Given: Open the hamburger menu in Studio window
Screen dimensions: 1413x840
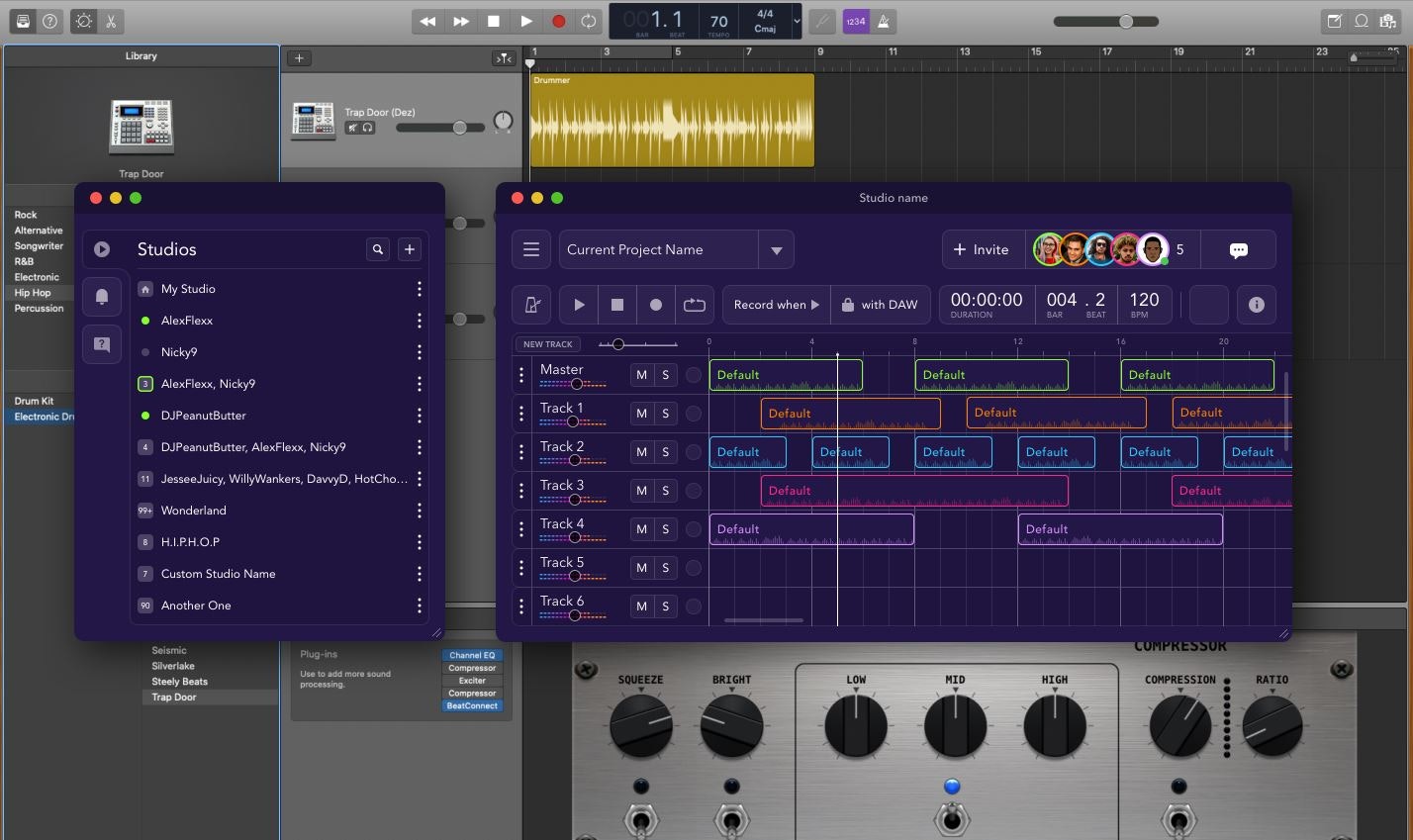Looking at the screenshot, I should 531,249.
